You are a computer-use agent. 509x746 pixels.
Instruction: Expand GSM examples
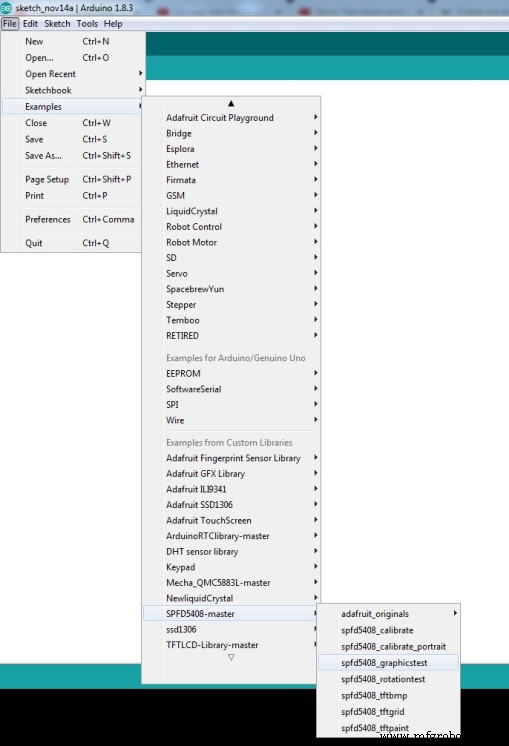tap(231, 196)
